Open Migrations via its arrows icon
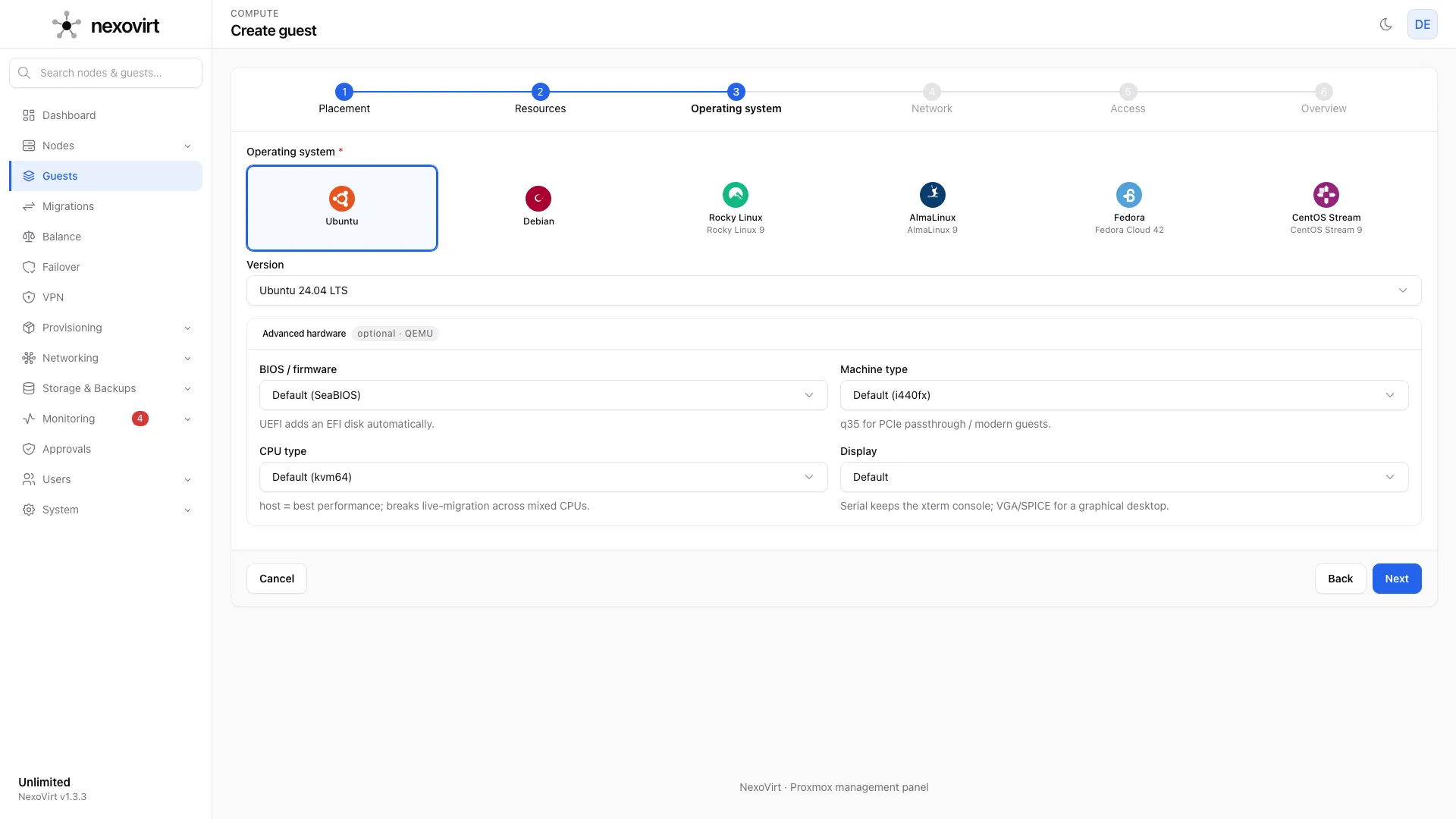The image size is (1456, 819). (x=29, y=206)
